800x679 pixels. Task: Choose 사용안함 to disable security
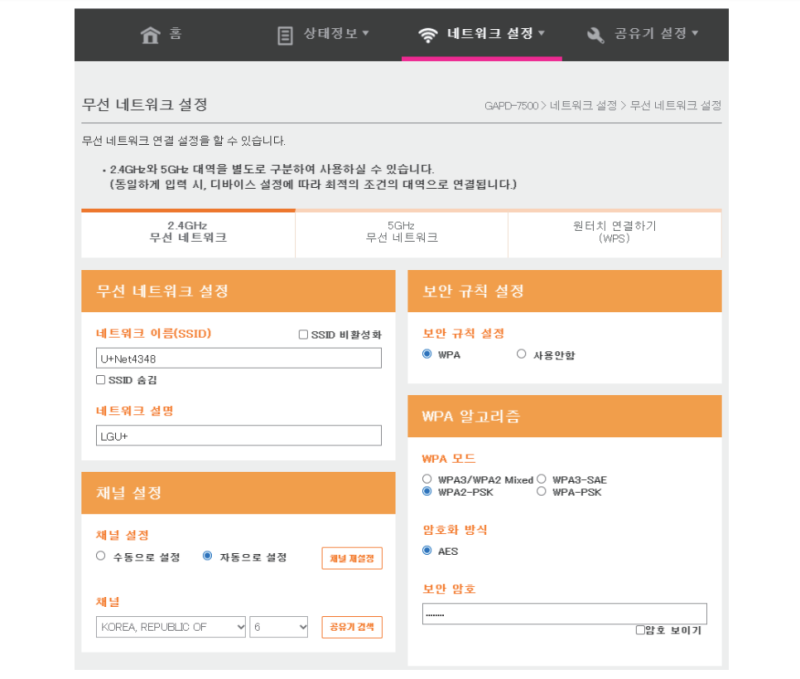521,354
